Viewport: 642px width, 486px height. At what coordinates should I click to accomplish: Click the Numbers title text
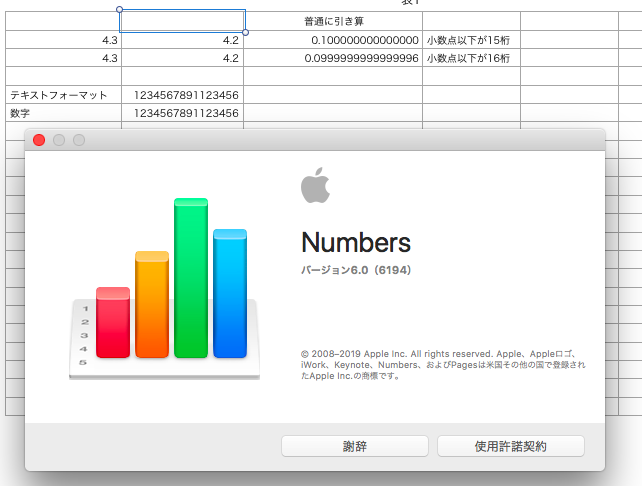(356, 242)
